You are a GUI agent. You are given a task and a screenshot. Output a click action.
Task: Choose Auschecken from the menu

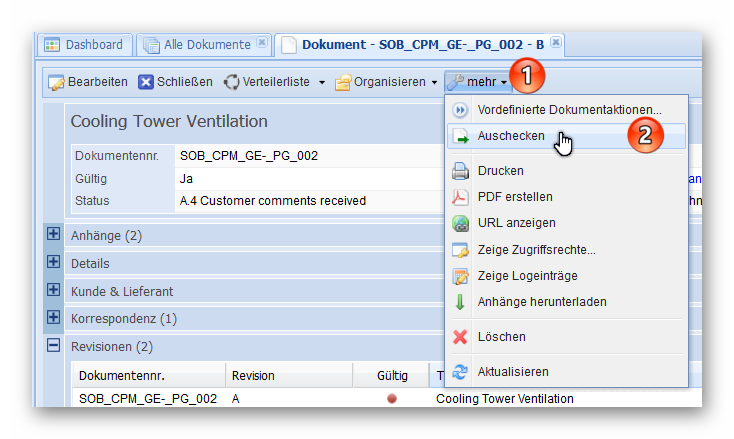tap(511, 136)
